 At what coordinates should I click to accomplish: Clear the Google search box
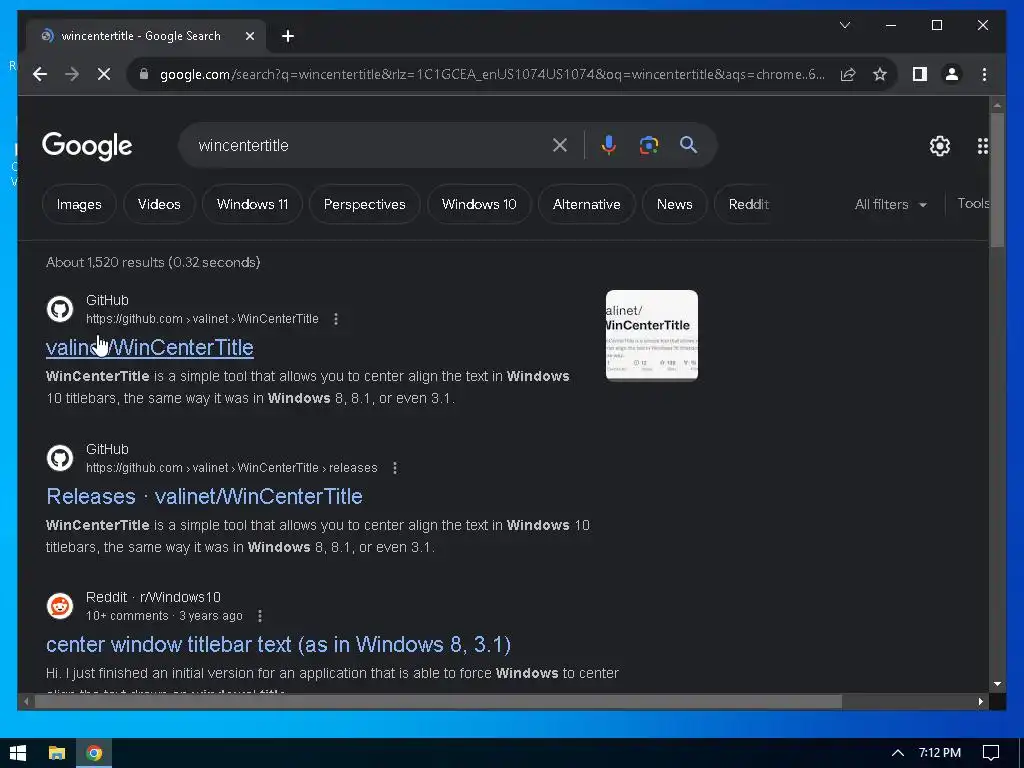(560, 145)
